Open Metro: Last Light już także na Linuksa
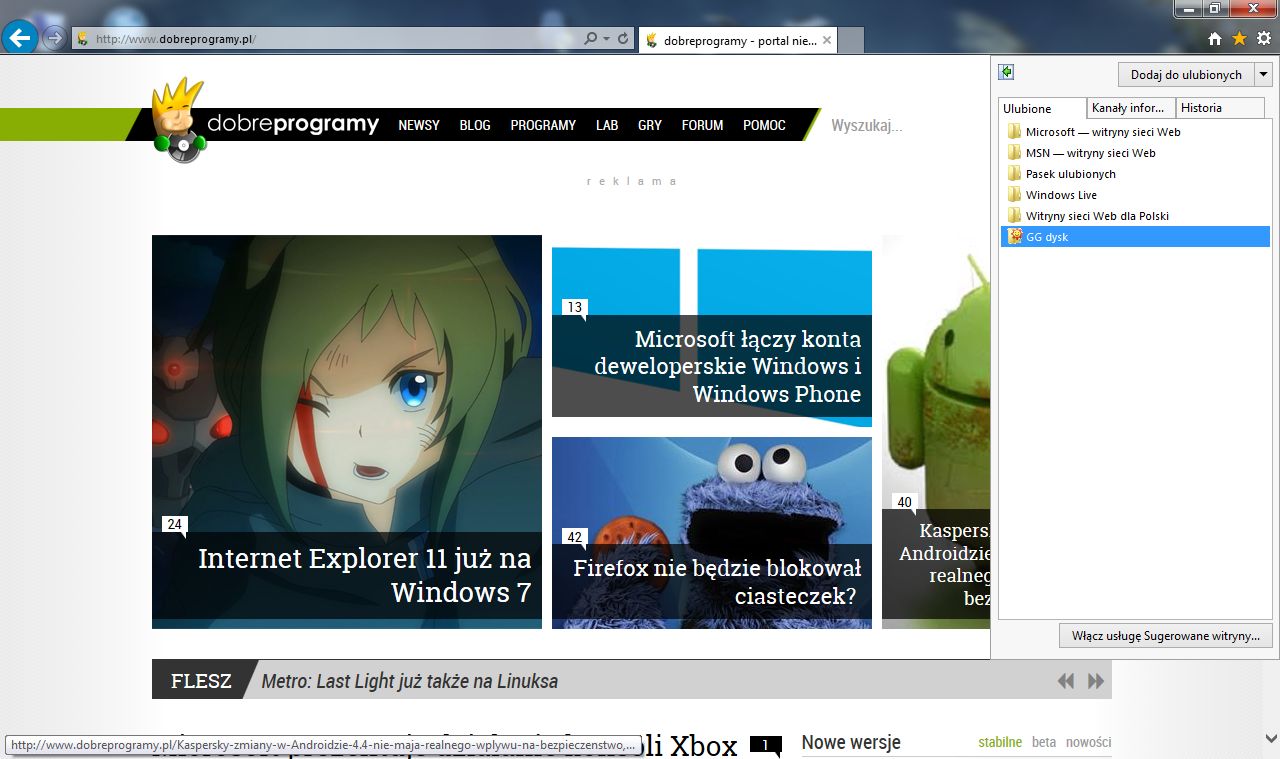The image size is (1280, 759). pos(410,681)
